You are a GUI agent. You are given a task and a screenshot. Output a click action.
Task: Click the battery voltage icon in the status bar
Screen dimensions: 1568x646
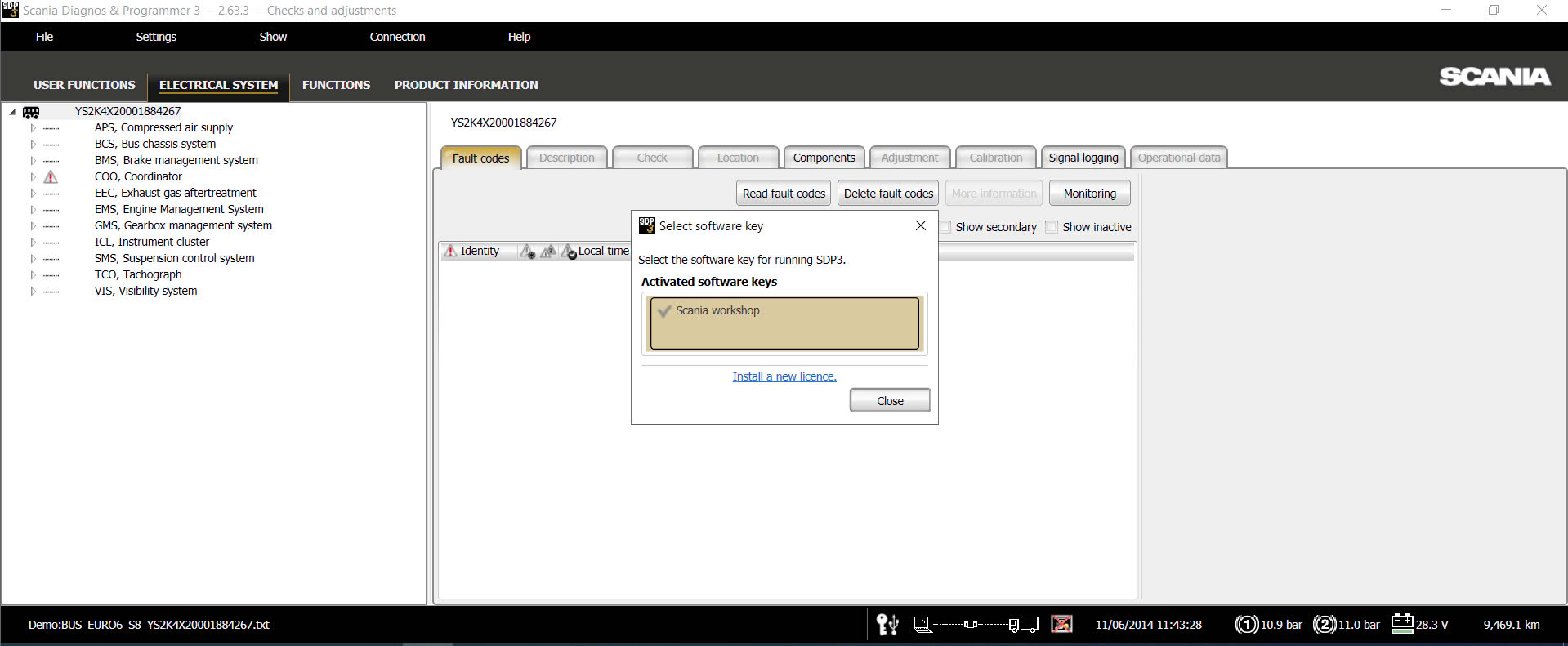1402,623
